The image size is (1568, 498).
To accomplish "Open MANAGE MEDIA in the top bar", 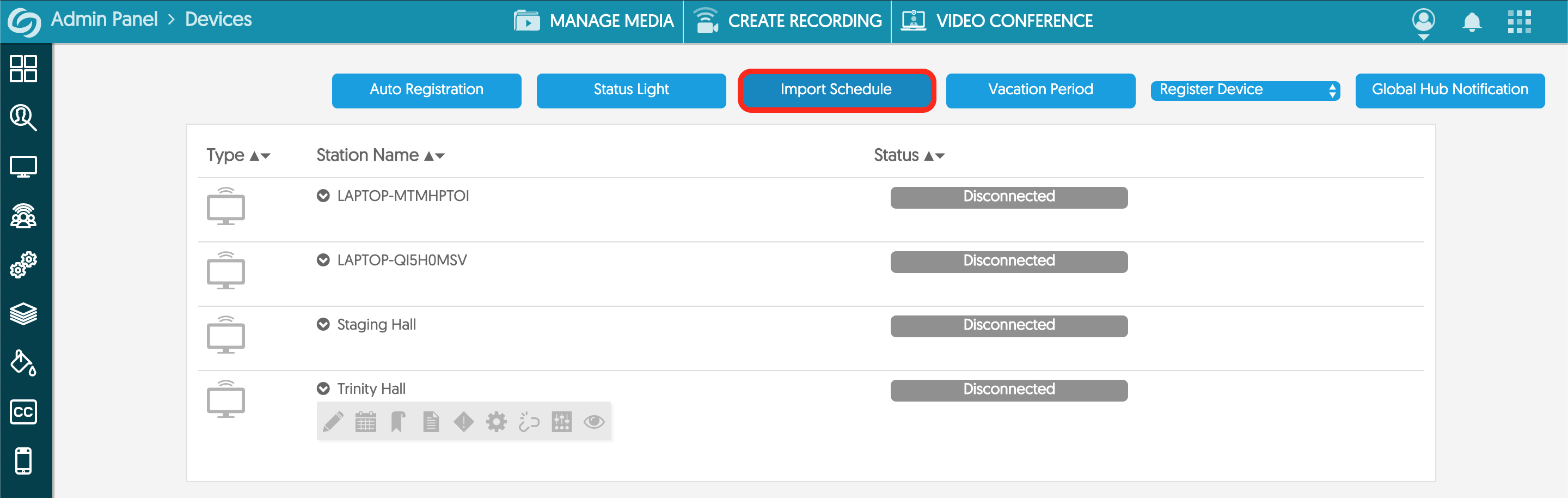I will [593, 21].
